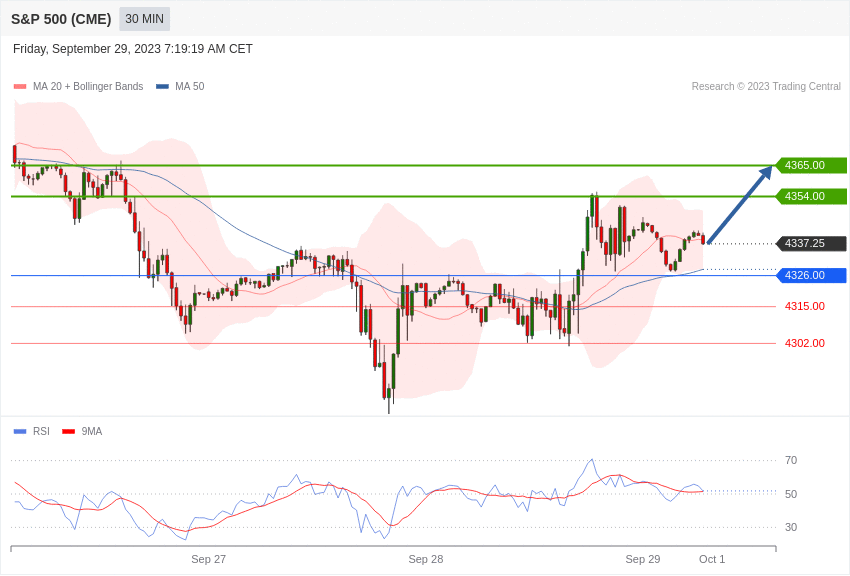The height and width of the screenshot is (576, 850).
Task: Click the Sep 28 date on the time axis
Action: [x=425, y=559]
